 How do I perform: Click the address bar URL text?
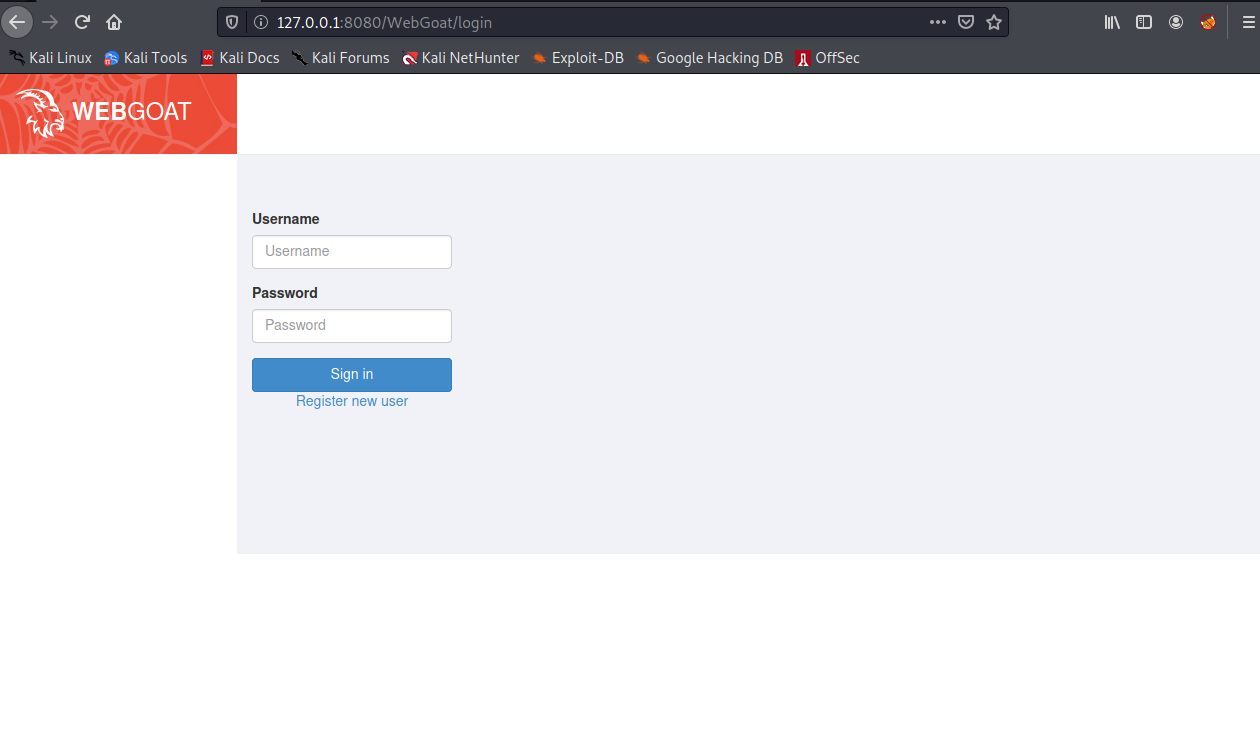[384, 22]
